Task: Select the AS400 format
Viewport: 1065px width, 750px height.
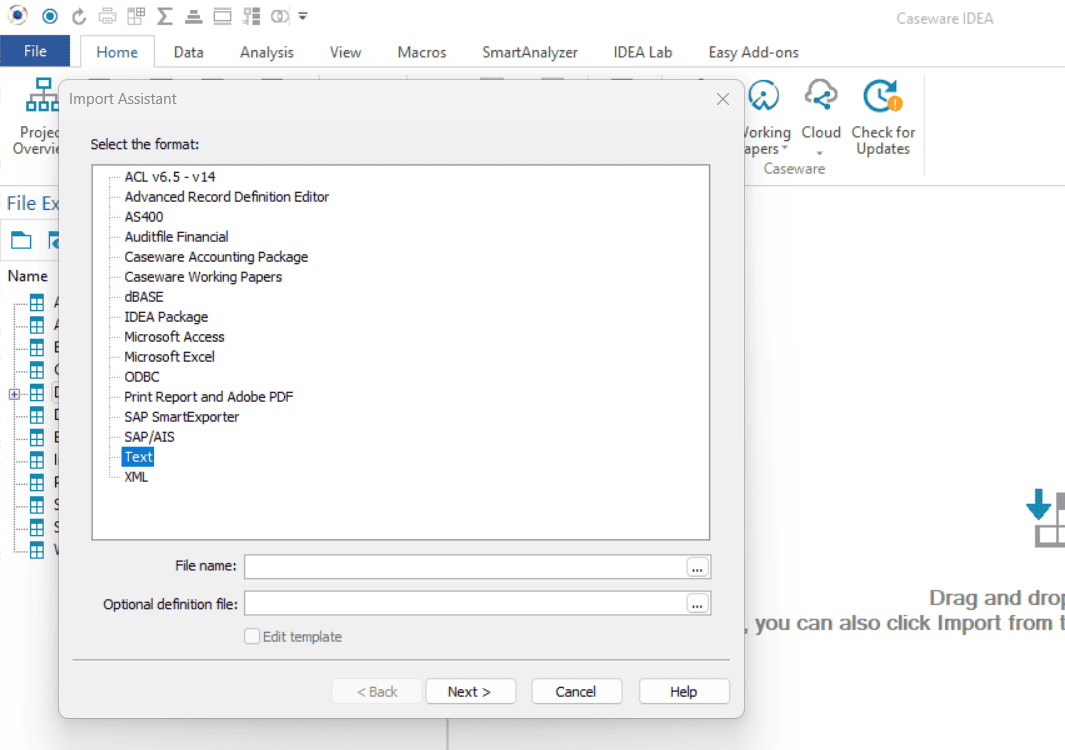Action: coord(143,217)
